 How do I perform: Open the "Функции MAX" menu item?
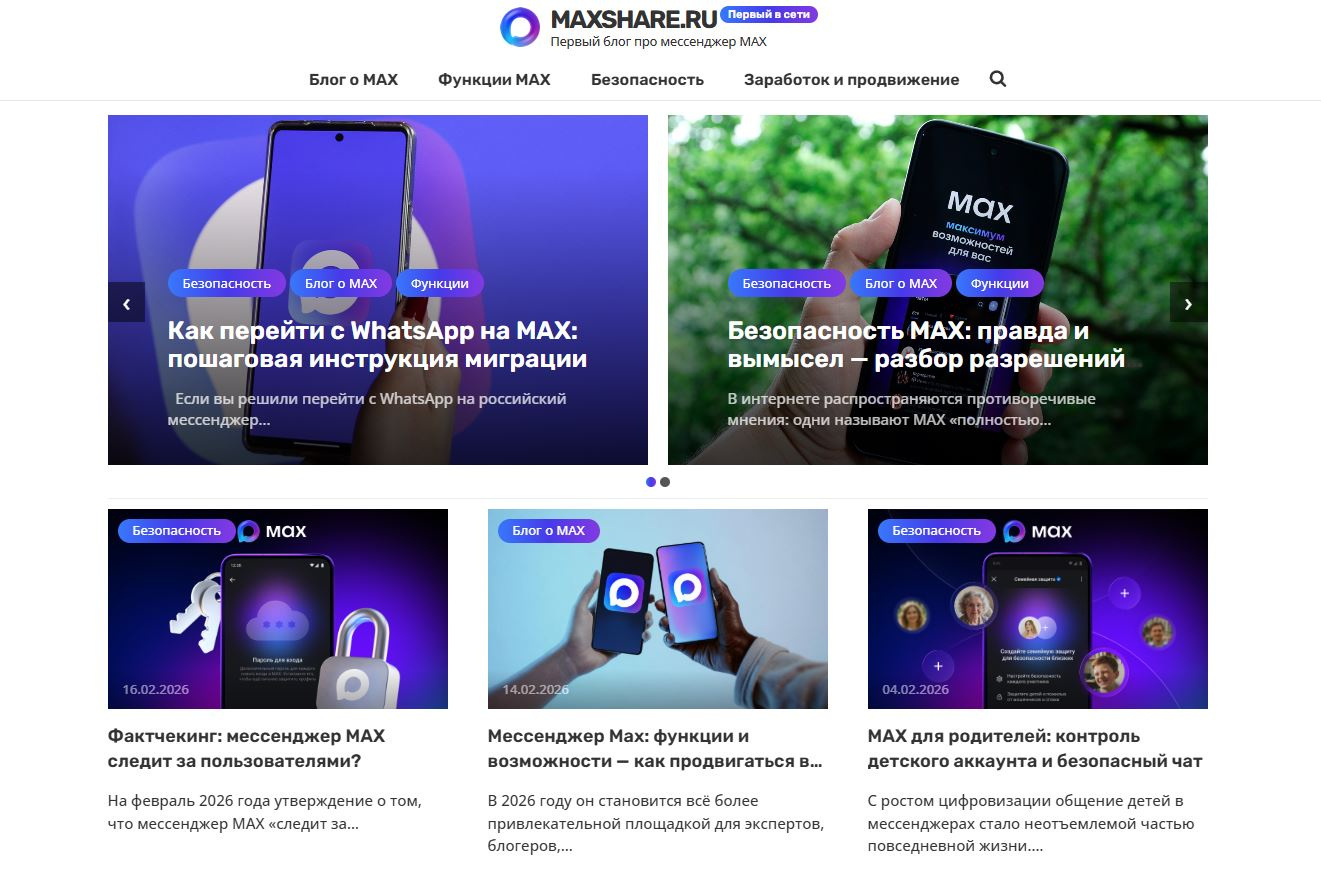click(x=494, y=80)
